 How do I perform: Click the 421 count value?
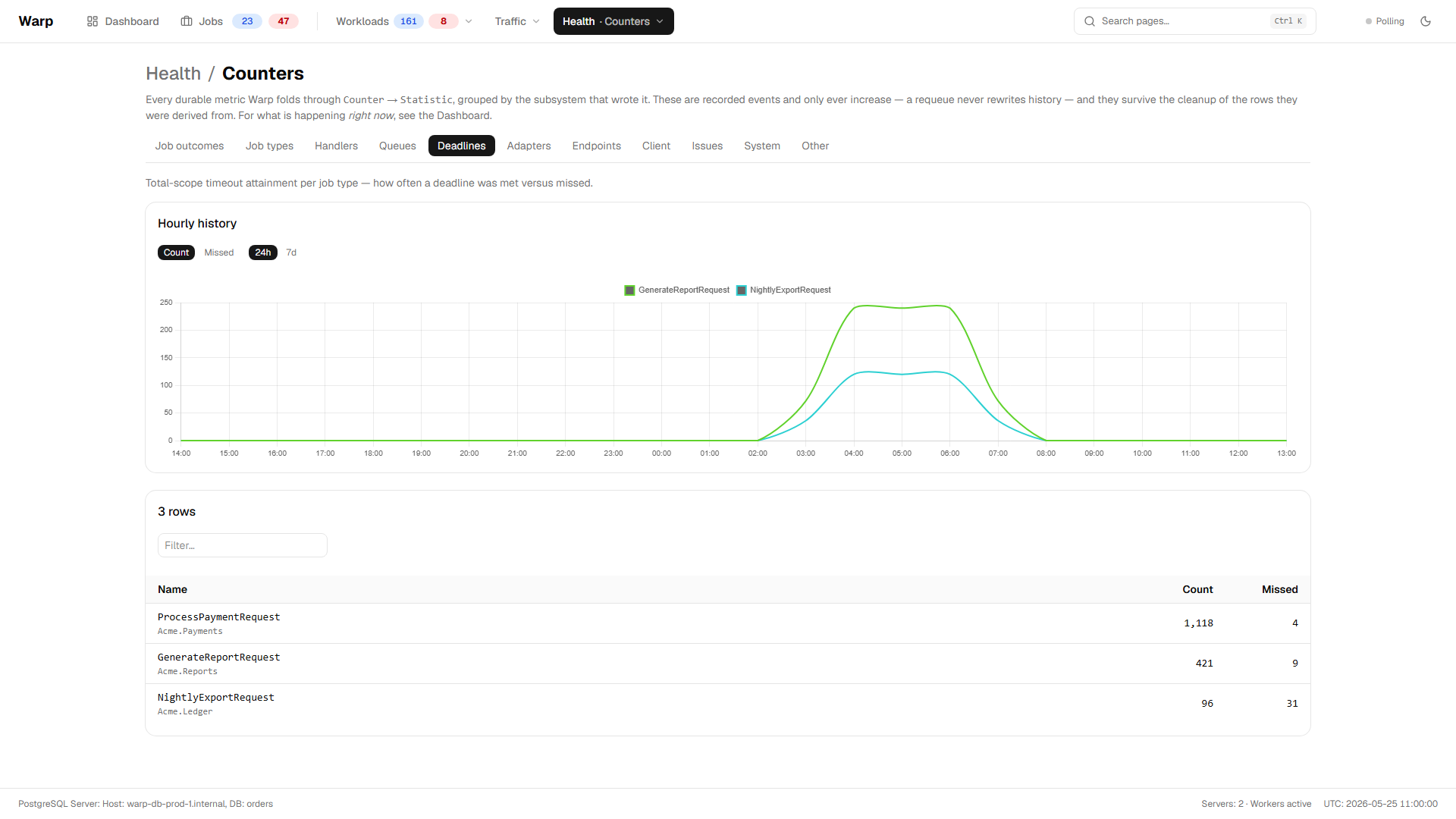pos(1204,664)
